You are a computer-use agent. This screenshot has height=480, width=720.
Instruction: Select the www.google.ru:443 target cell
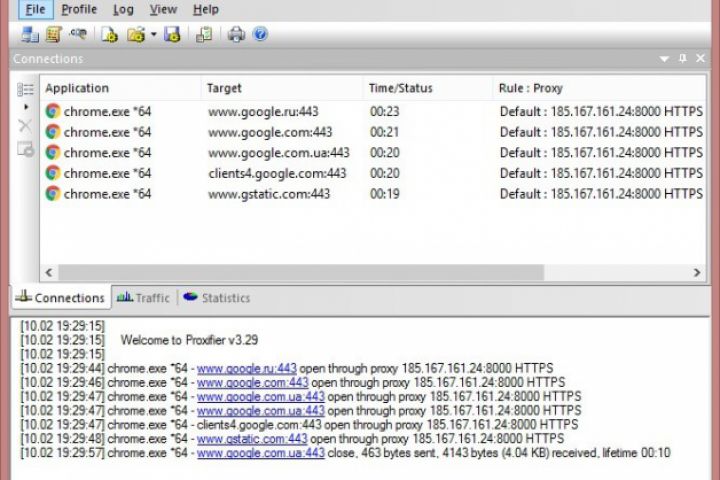coord(263,112)
